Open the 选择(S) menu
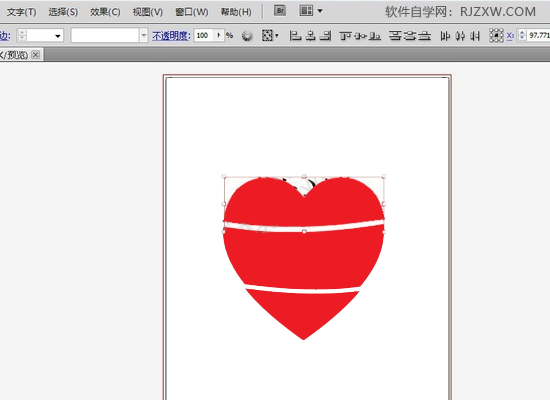This screenshot has width=550, height=400. pyautogui.click(x=63, y=12)
